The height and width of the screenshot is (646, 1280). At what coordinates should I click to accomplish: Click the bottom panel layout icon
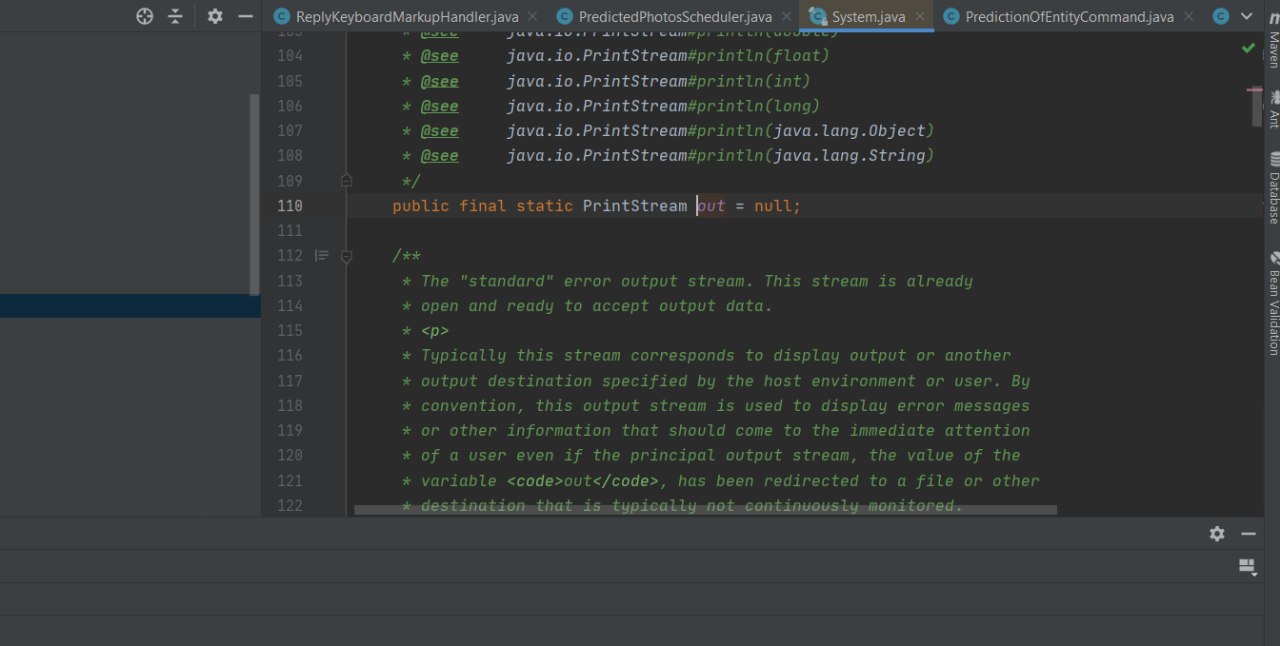1247,567
